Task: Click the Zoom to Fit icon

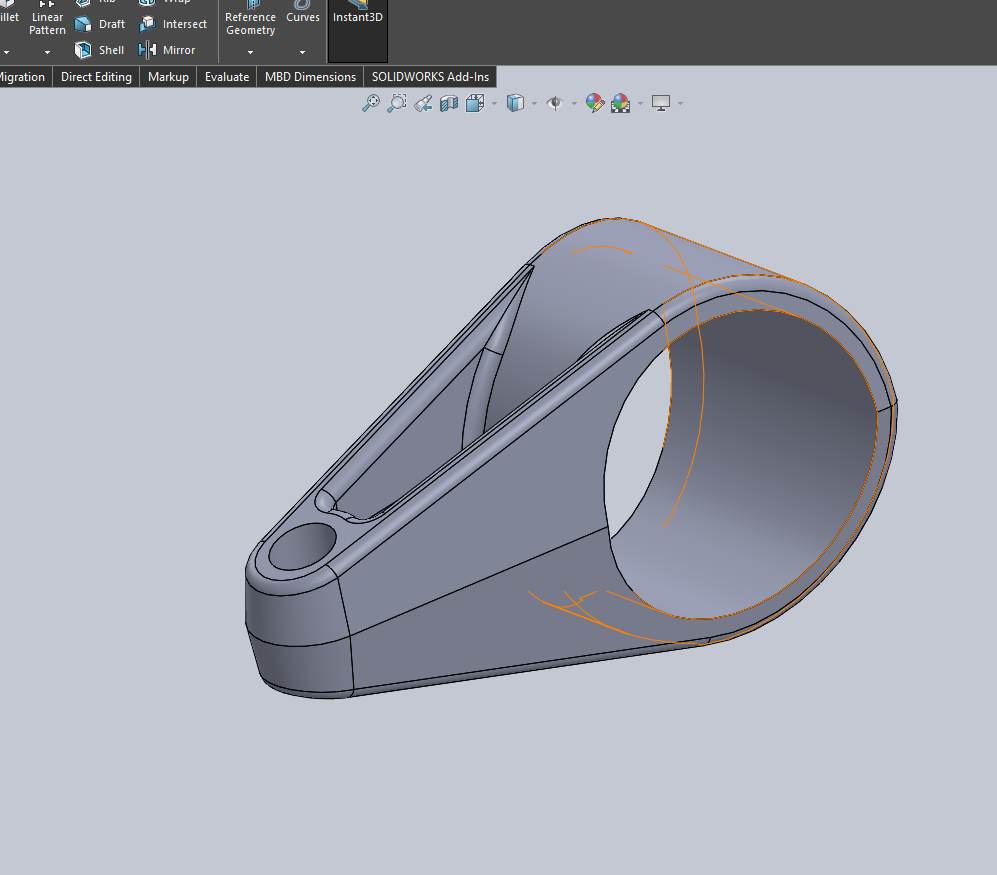Action: (371, 102)
